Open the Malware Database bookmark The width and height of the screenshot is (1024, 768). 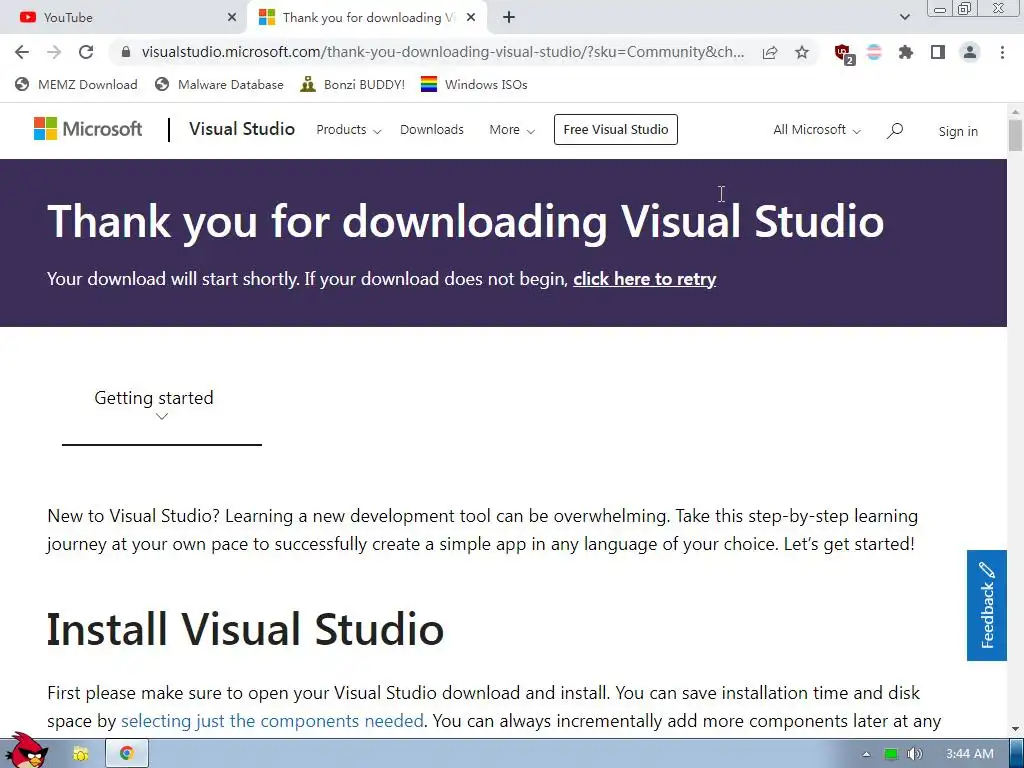(219, 84)
